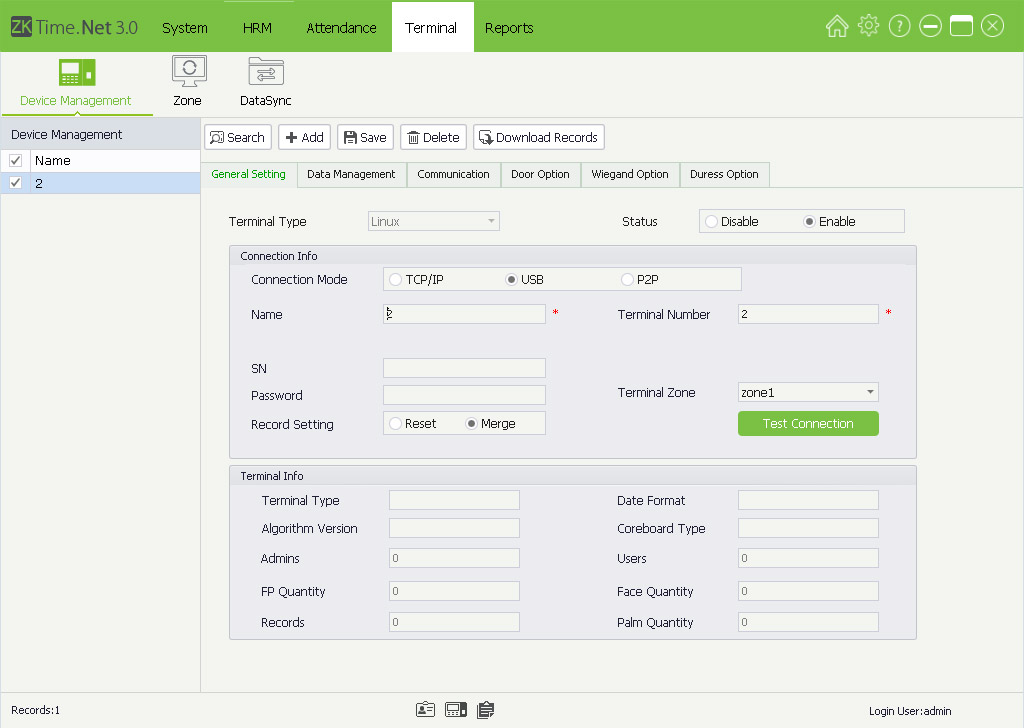Switch to the Door Option tab
Image resolution: width=1024 pixels, height=728 pixels.
(x=540, y=174)
